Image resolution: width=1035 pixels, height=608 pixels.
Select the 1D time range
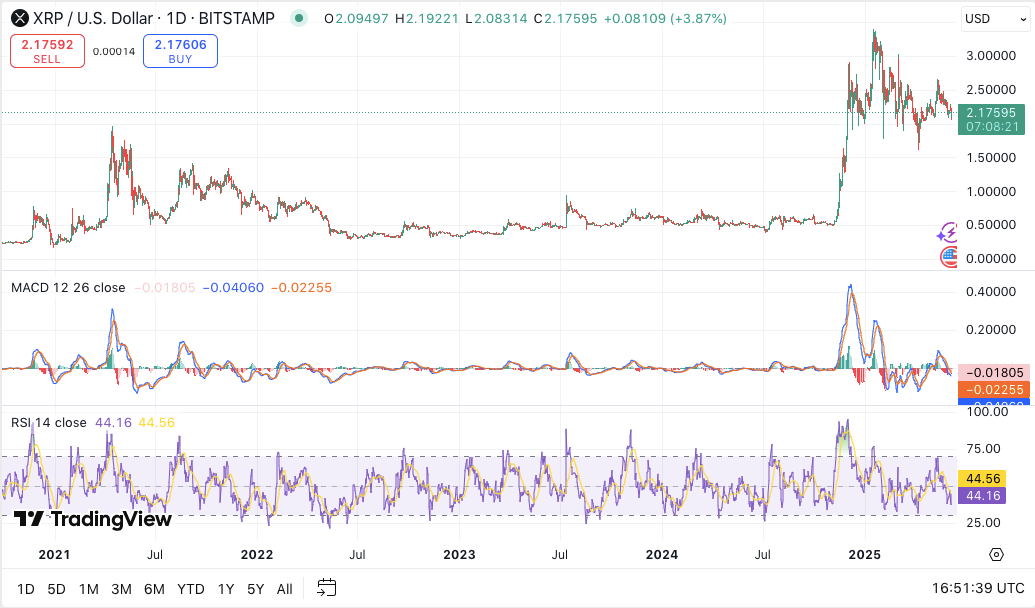coord(26,589)
